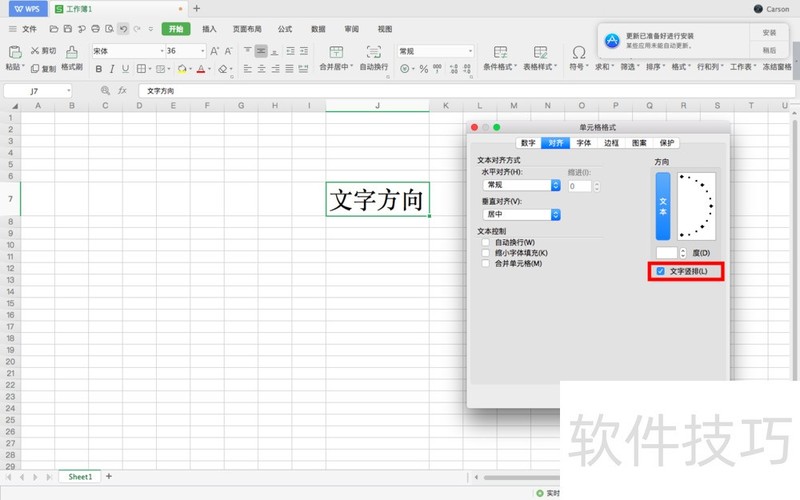Viewport: 800px width, 500px height.
Task: Open the Symbol (符号) omega icon
Action: (579, 52)
